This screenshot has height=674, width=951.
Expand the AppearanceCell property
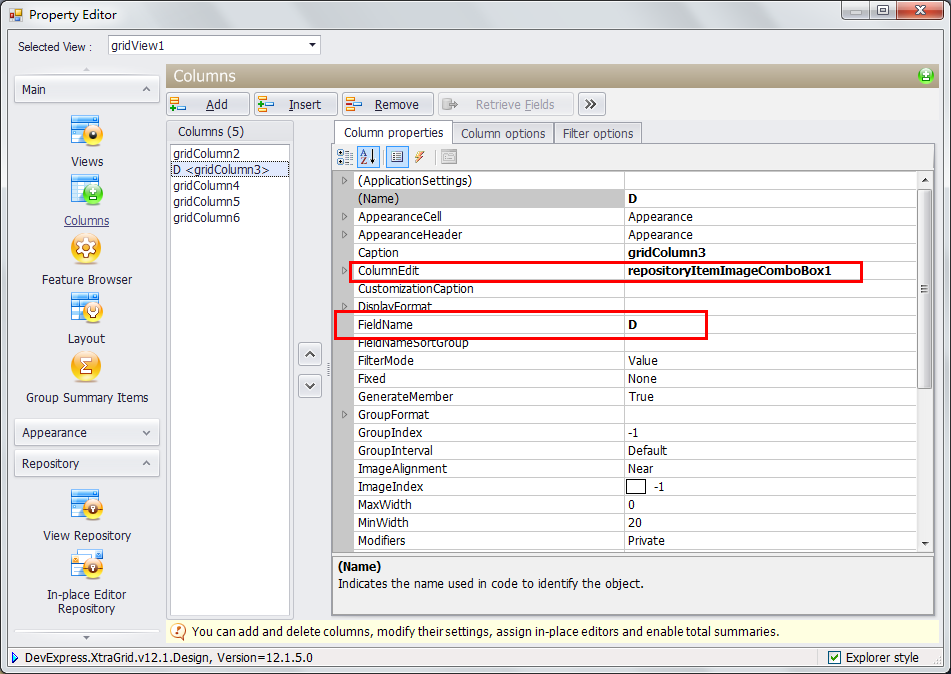tap(344, 217)
